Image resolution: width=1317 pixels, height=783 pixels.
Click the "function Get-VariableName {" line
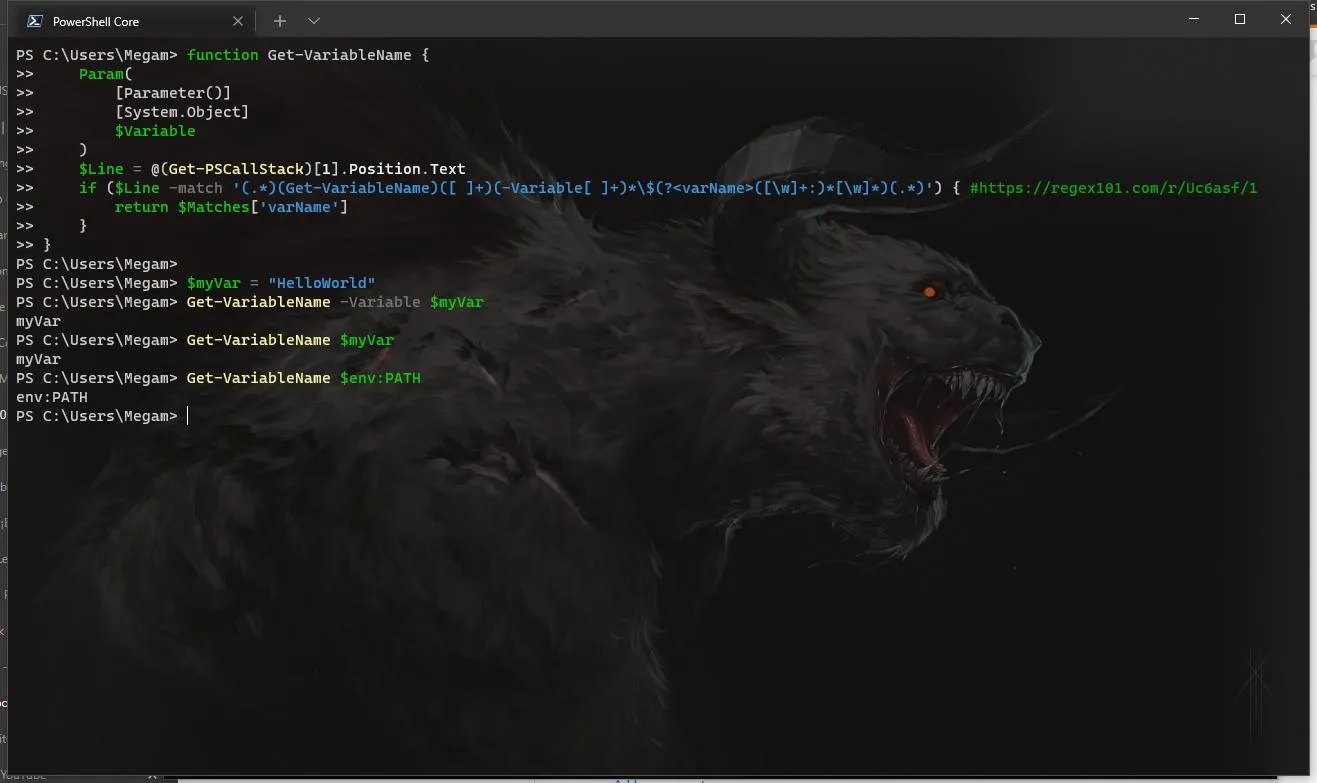coord(308,55)
